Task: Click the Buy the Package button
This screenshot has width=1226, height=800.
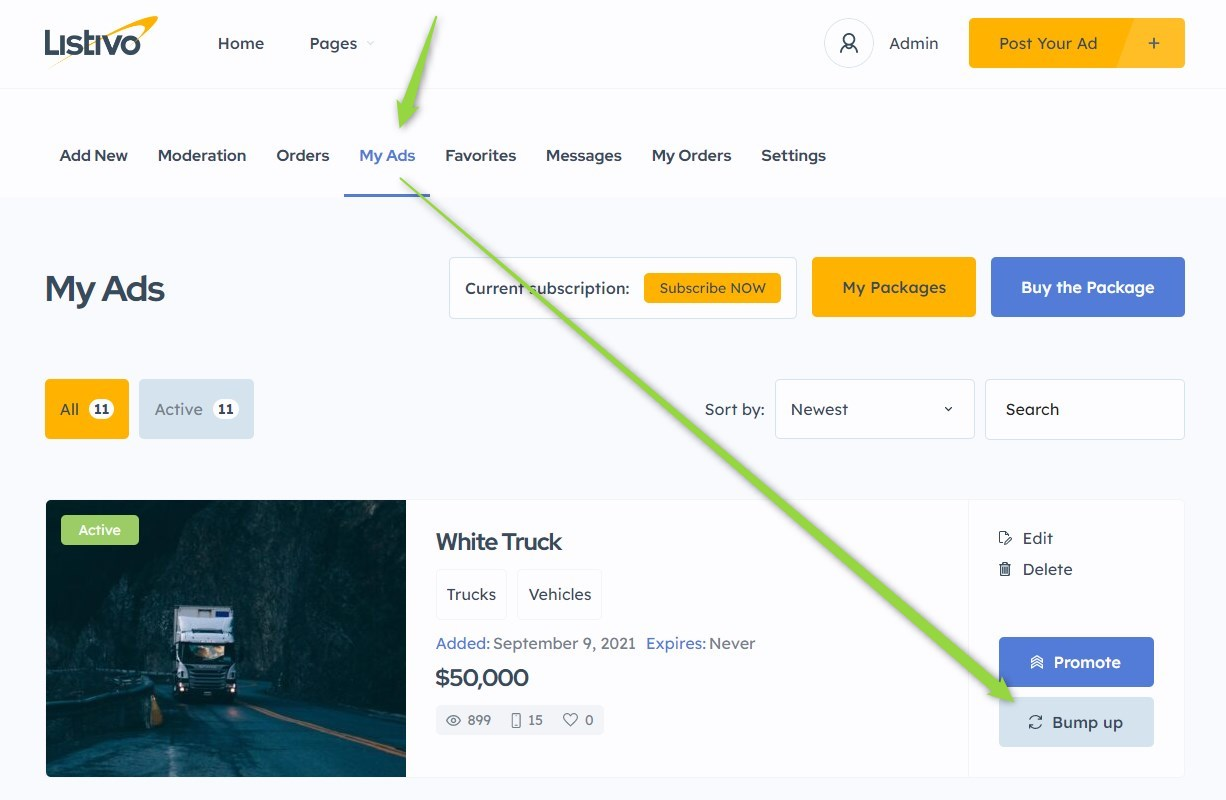Action: [1088, 287]
